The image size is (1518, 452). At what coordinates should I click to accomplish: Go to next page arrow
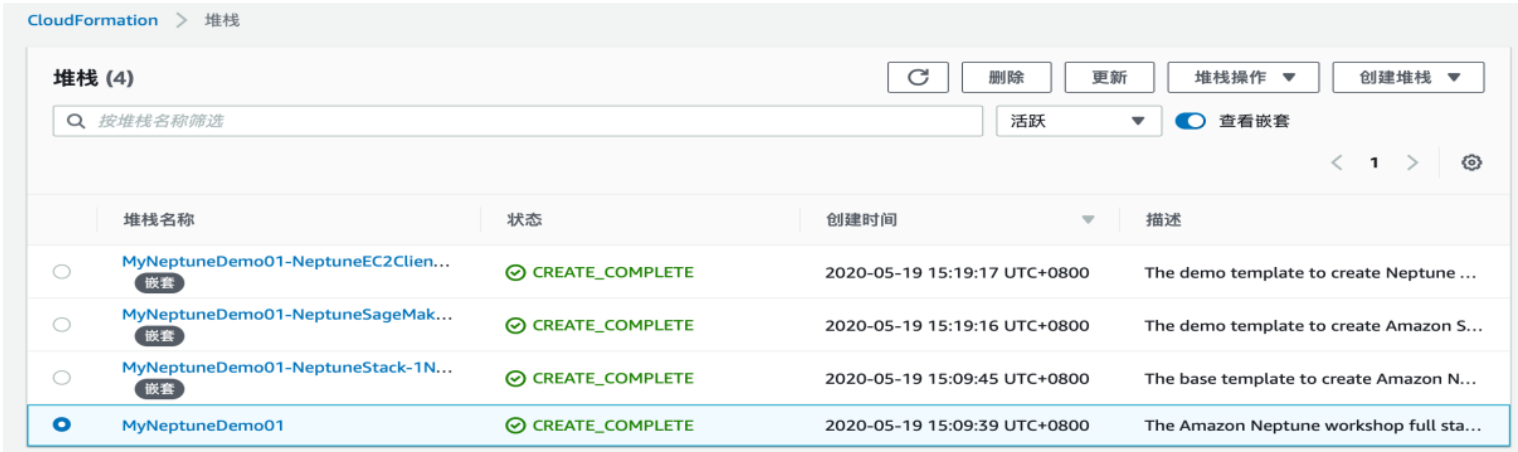tap(1412, 163)
